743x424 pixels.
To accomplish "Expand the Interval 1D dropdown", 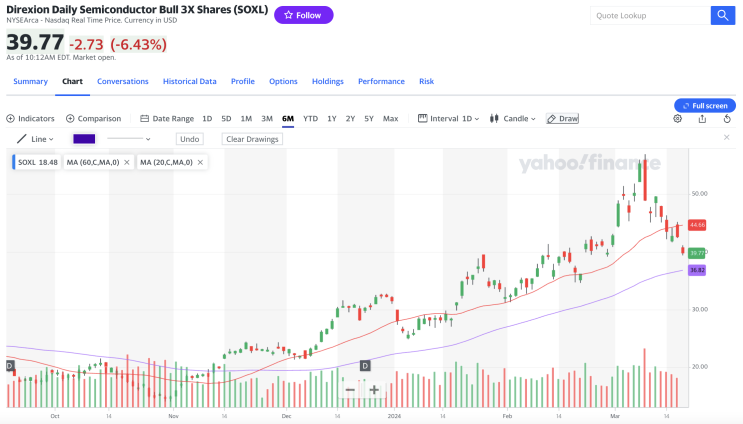I will coord(450,118).
